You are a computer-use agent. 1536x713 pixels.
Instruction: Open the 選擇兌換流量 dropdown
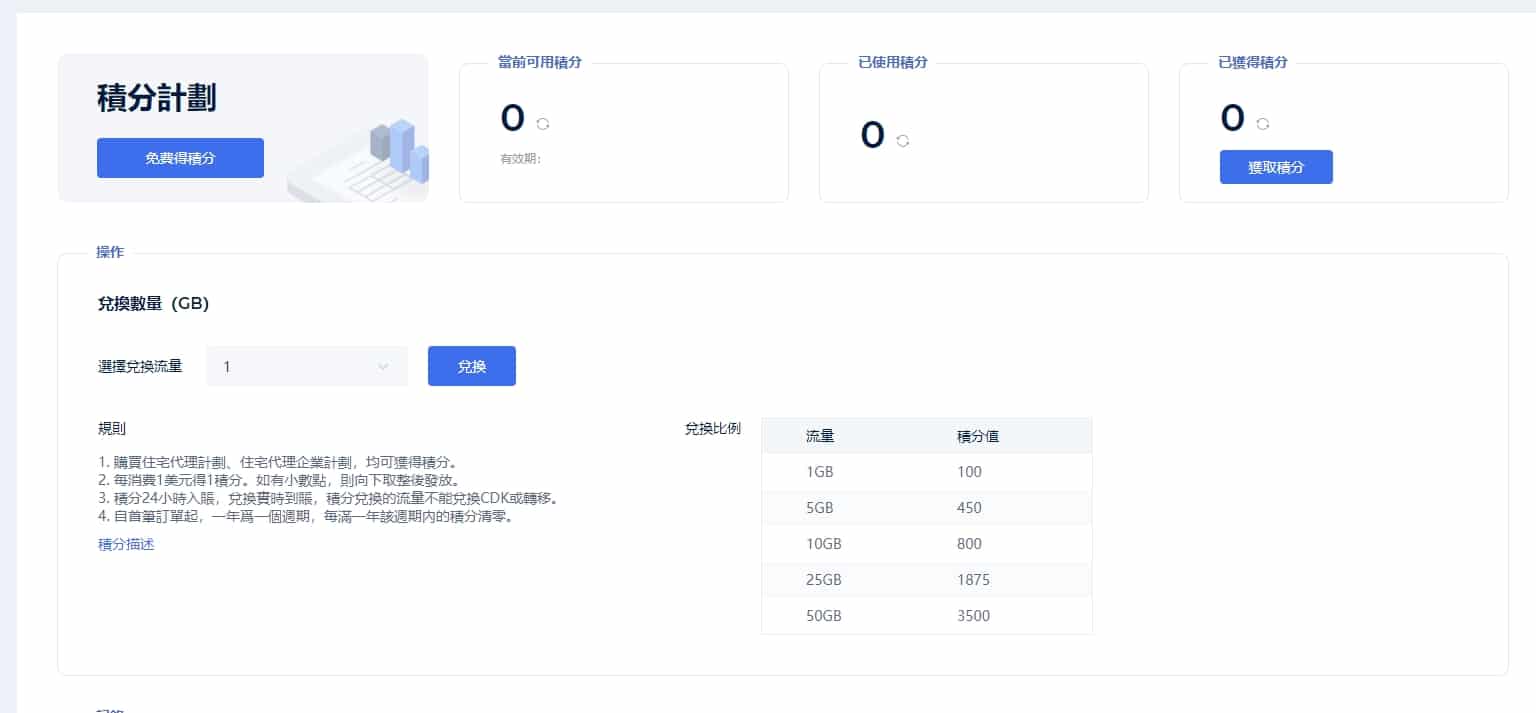point(307,366)
